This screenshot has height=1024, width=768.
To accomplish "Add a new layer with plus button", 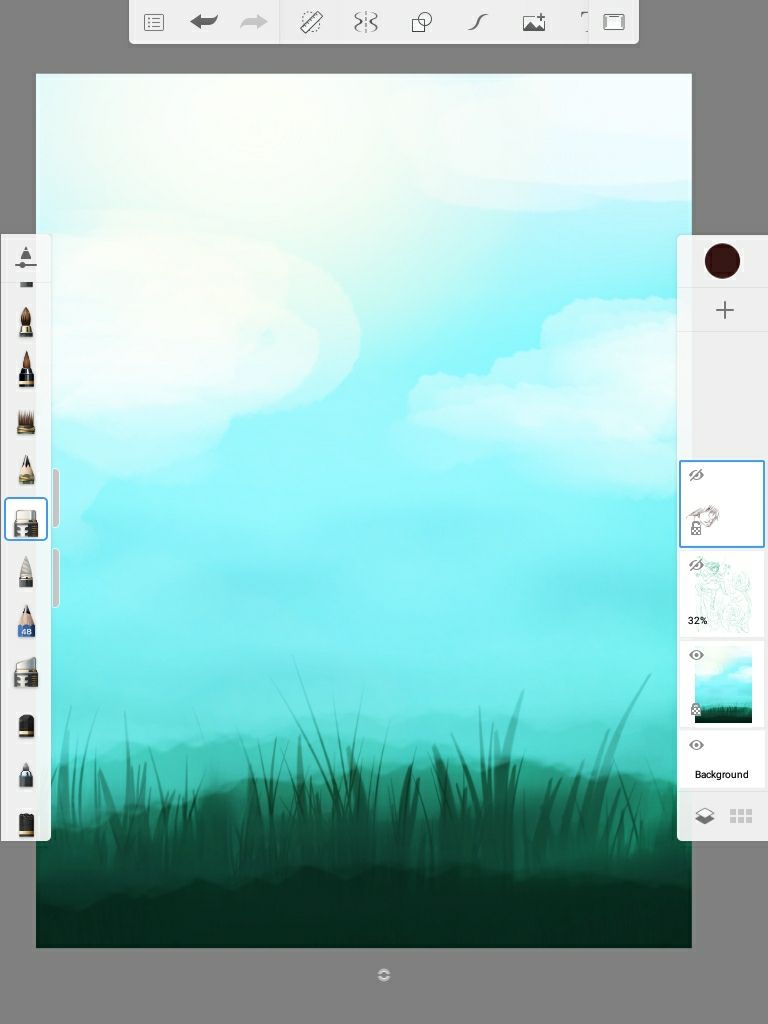I will (724, 310).
